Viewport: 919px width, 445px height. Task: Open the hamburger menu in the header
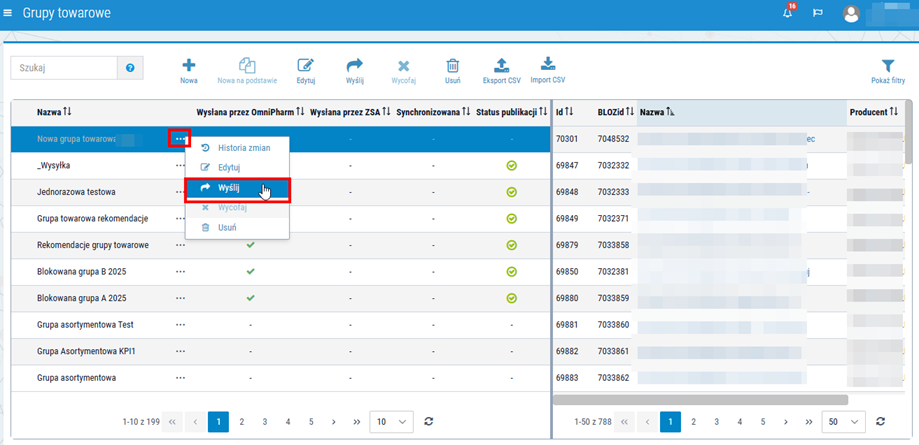point(8,12)
